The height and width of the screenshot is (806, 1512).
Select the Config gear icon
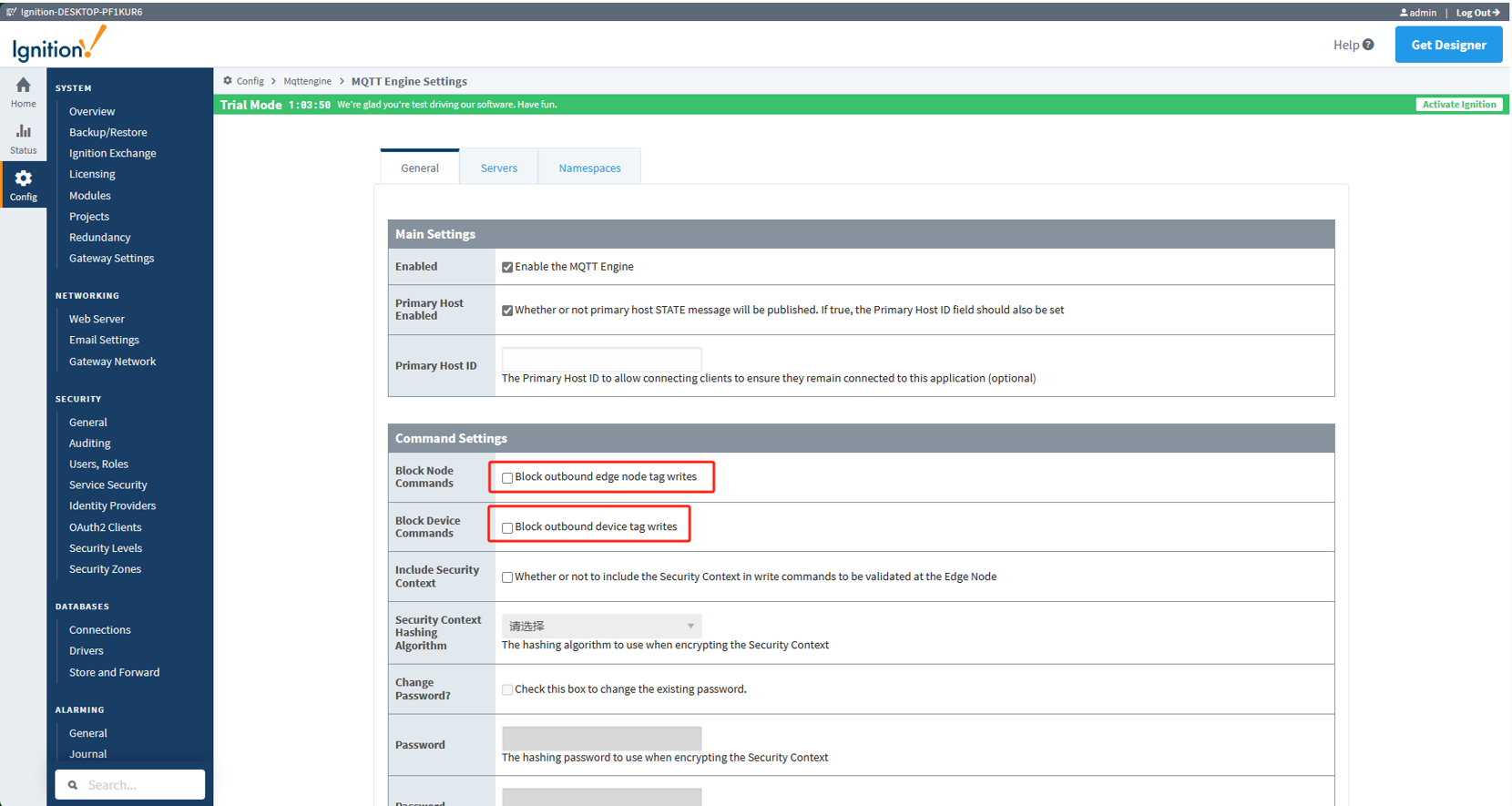click(x=24, y=179)
